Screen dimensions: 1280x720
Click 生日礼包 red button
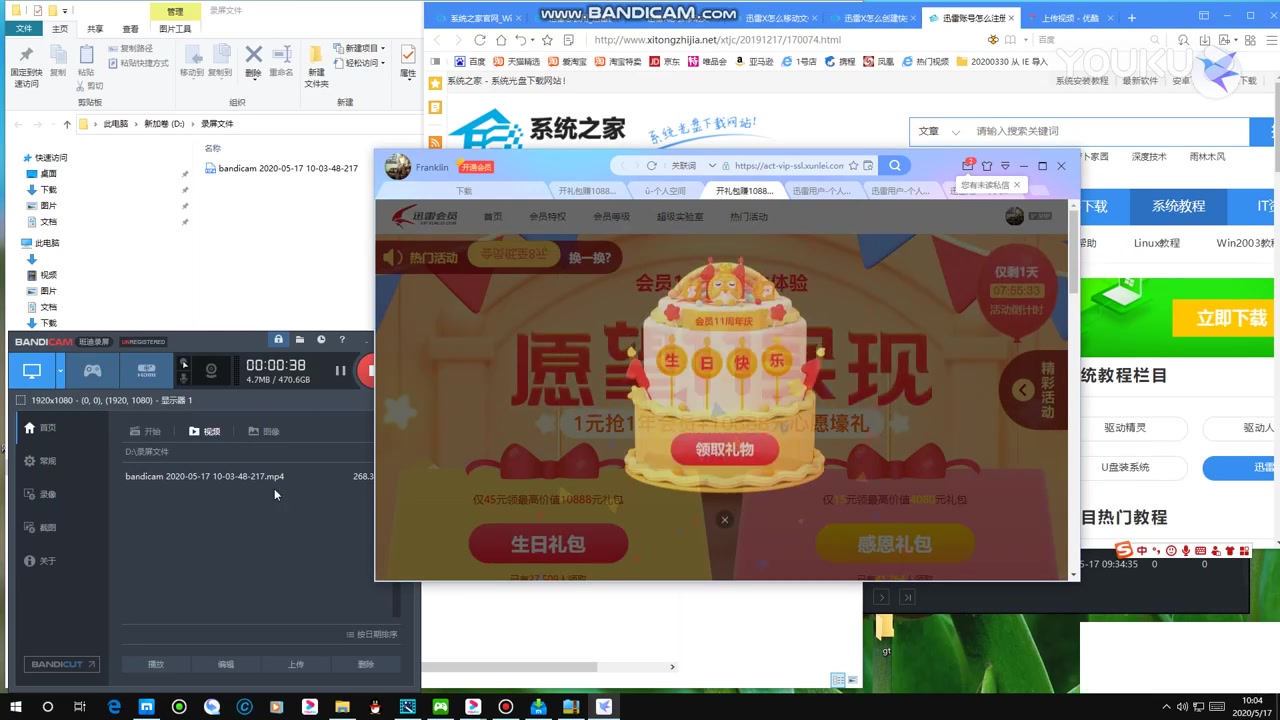point(548,544)
